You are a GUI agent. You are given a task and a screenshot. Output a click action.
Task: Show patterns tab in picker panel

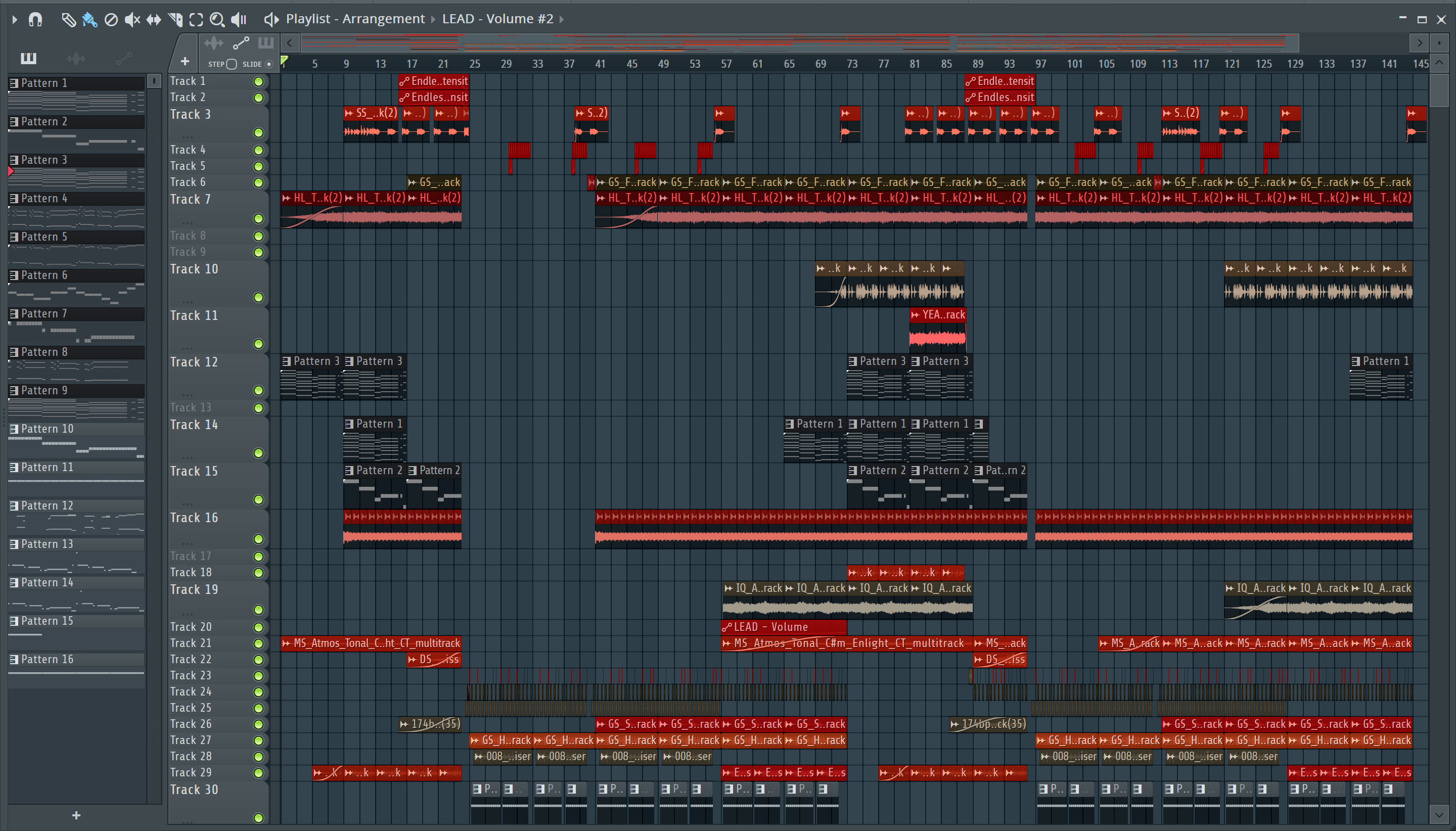(x=28, y=58)
